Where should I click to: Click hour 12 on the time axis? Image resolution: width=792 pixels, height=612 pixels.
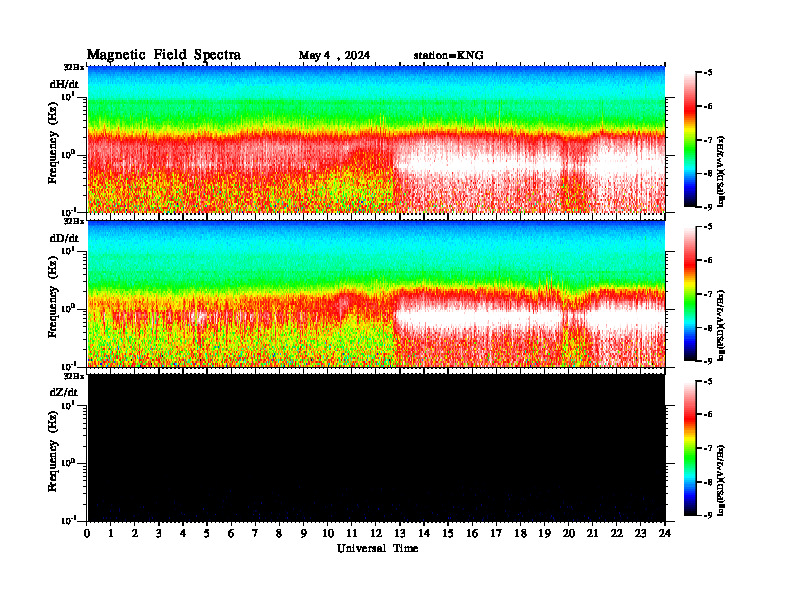(376, 534)
